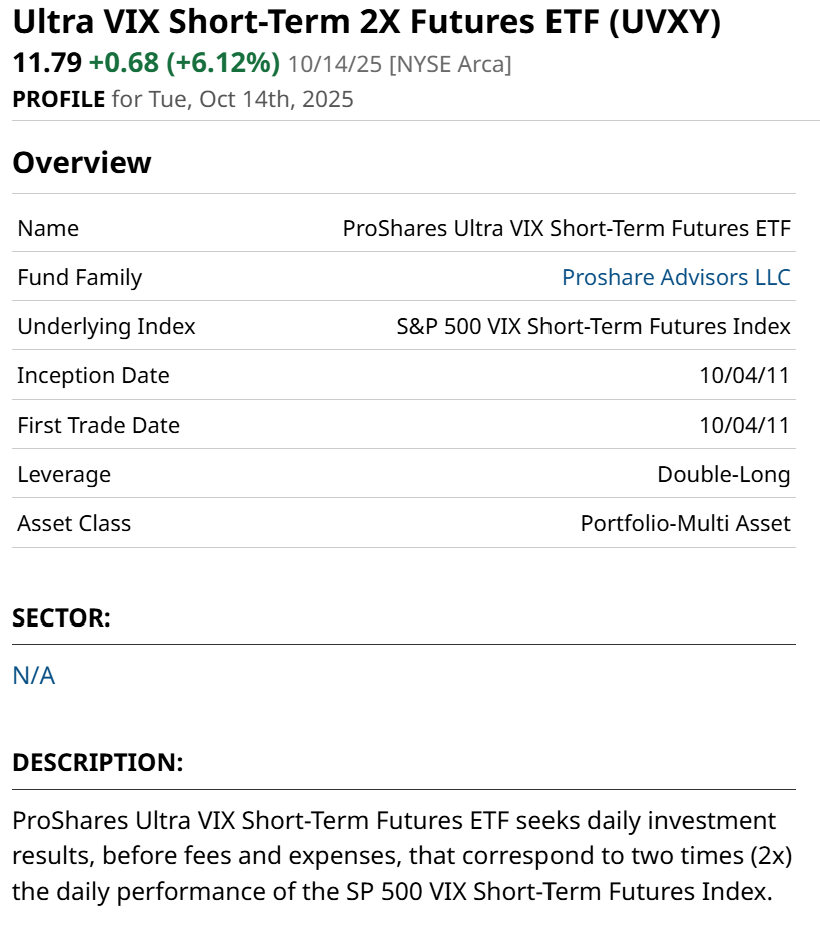820x932 pixels.
Task: Click the Inception Date row label
Action: [x=93, y=375]
